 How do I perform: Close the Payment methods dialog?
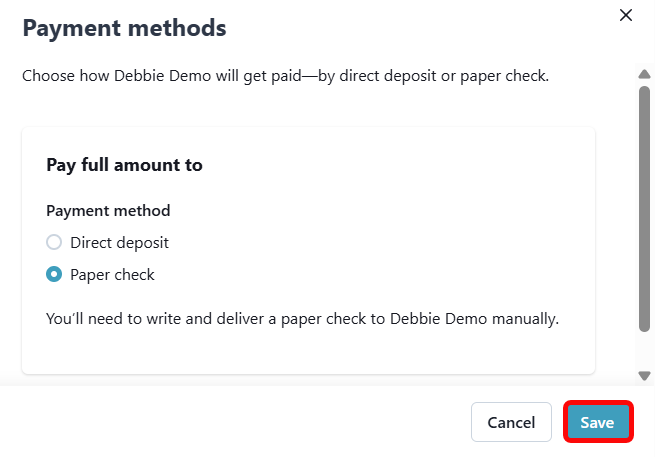tap(626, 15)
